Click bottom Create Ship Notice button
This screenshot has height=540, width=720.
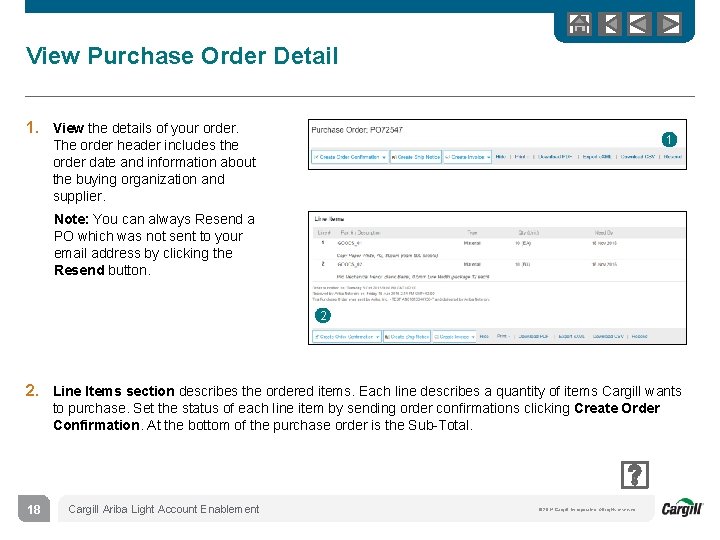point(407,337)
